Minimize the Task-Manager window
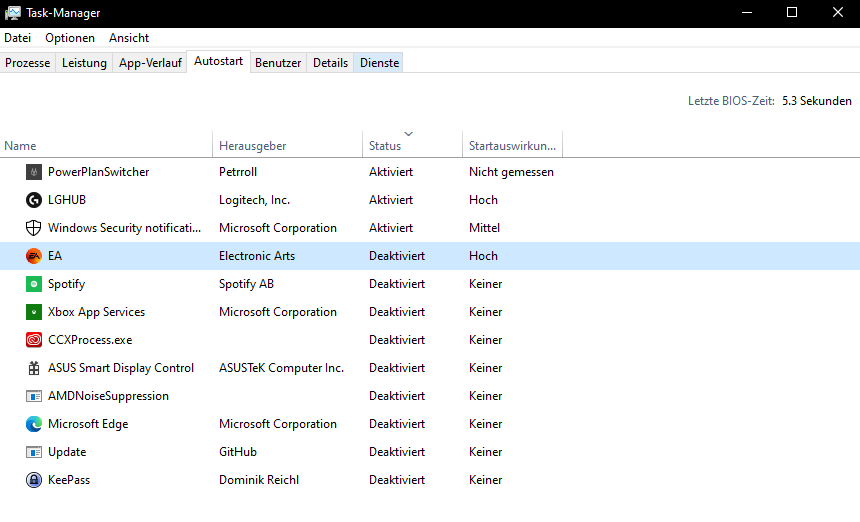Viewport: 860px width, 522px height. (x=747, y=13)
